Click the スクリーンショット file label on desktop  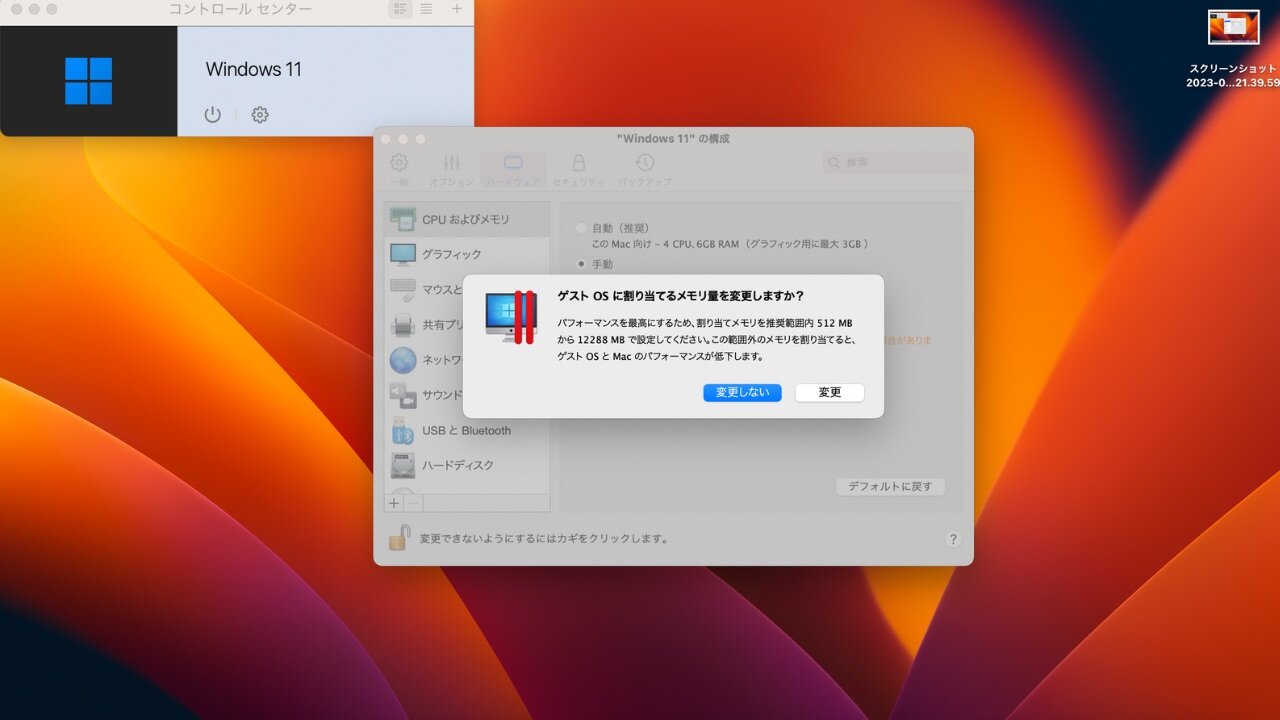1233,76
